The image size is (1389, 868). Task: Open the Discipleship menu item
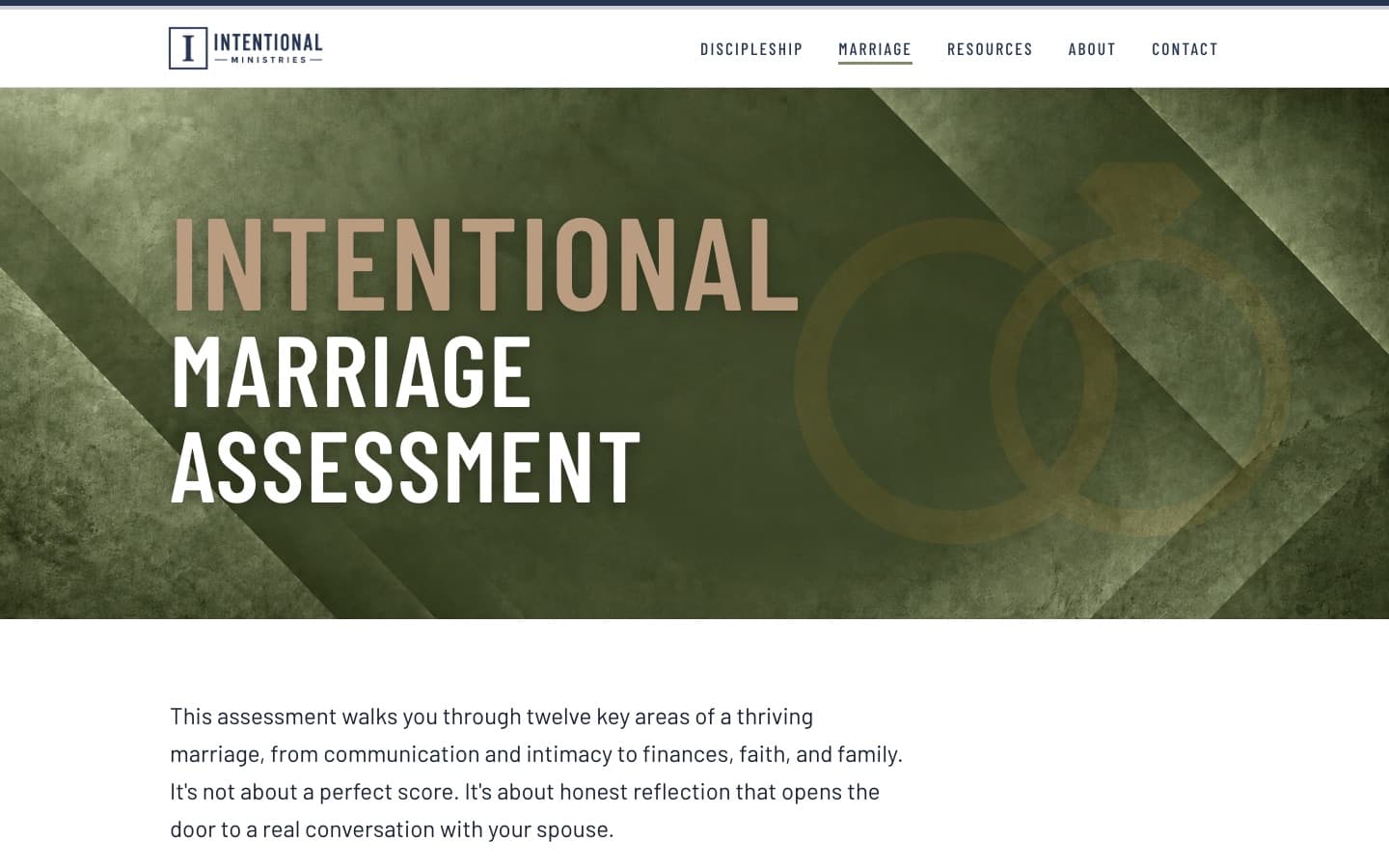[x=751, y=49]
